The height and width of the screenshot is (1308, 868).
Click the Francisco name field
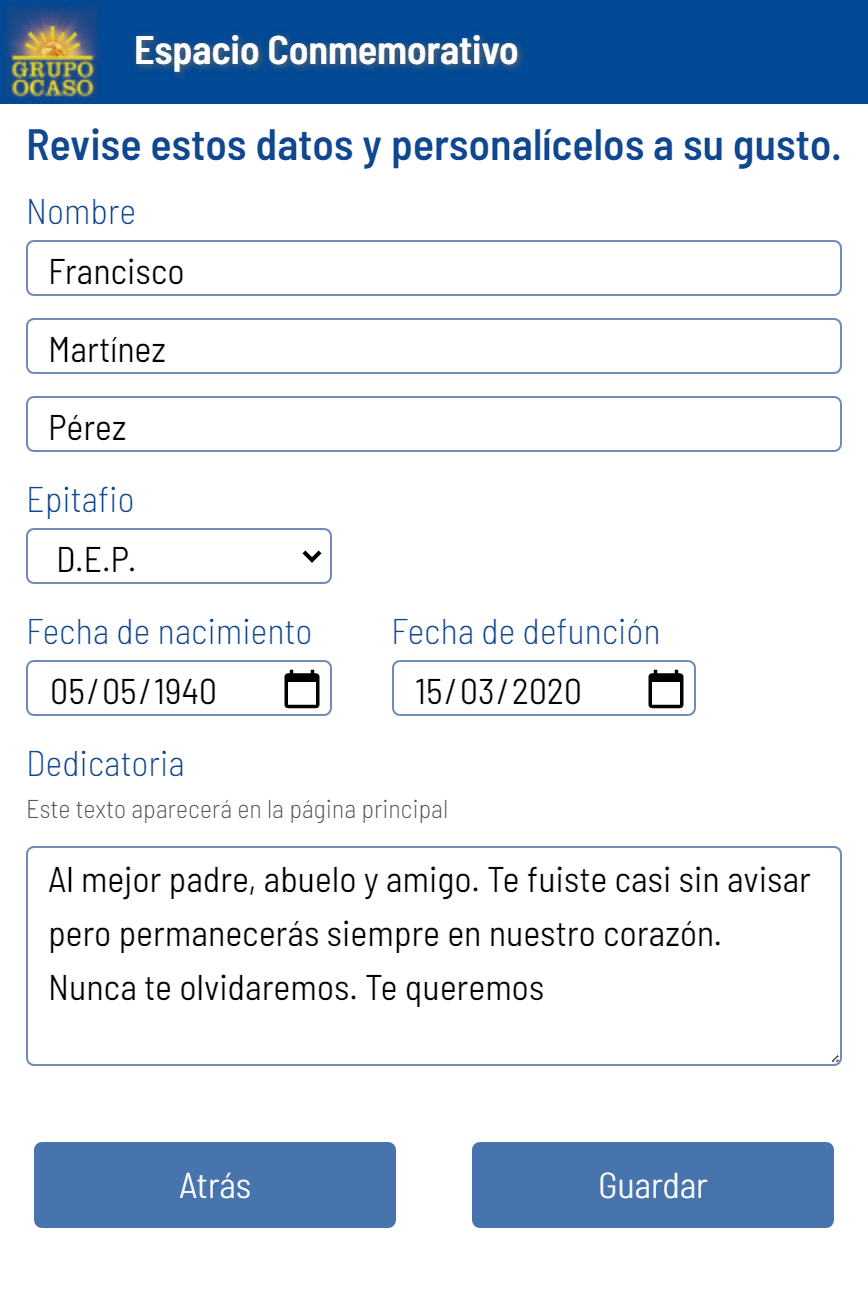pos(434,269)
